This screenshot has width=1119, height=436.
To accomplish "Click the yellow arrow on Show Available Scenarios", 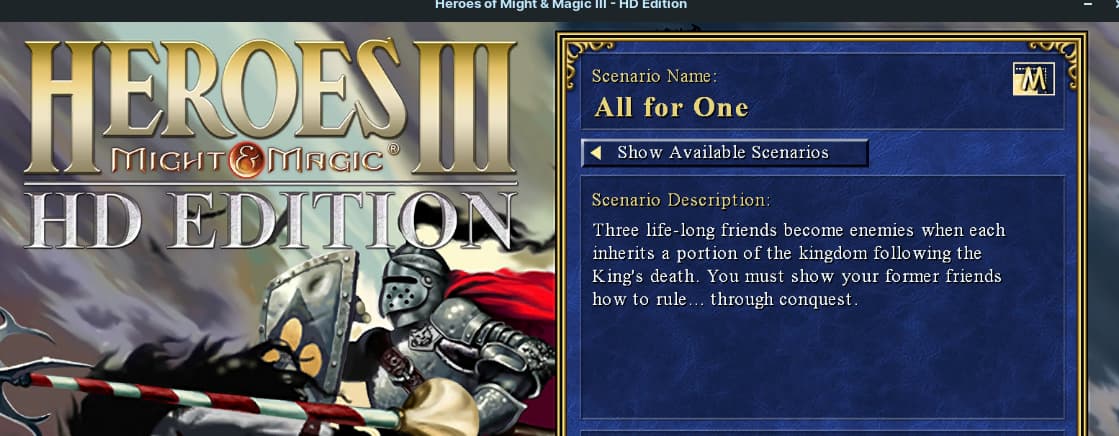I will pyautogui.click(x=596, y=152).
